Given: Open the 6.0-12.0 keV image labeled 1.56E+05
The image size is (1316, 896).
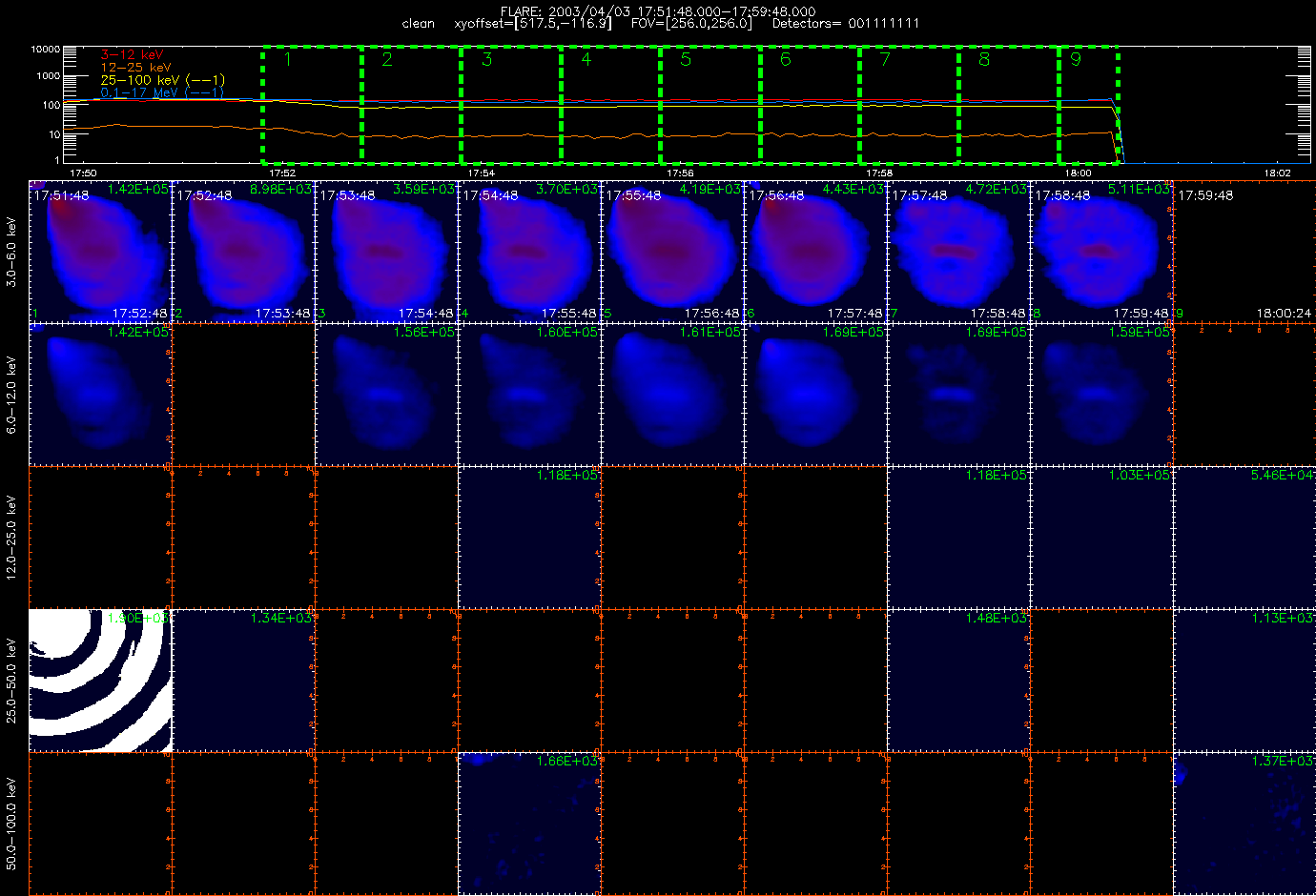Looking at the screenshot, I should tap(387, 395).
